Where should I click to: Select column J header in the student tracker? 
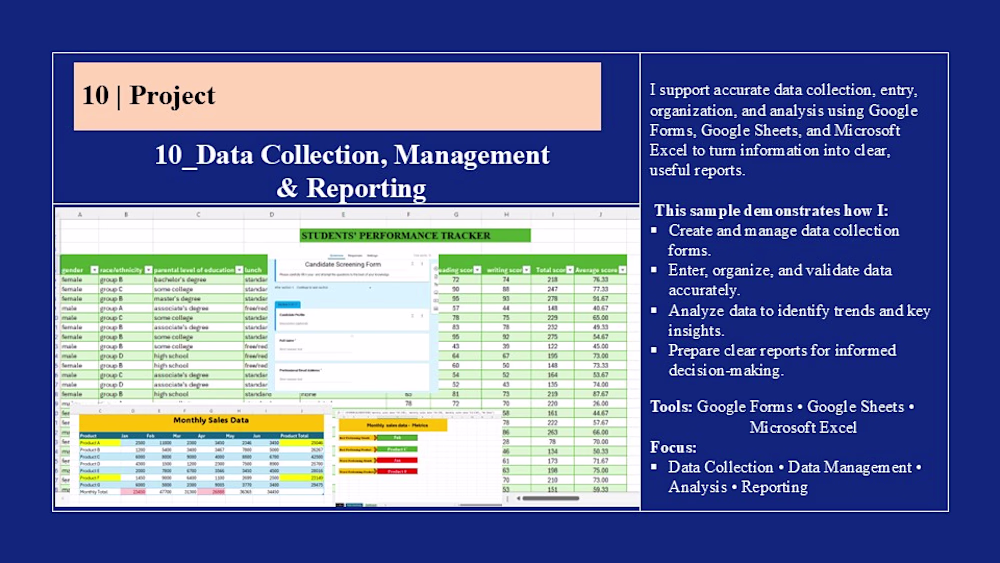(x=600, y=214)
